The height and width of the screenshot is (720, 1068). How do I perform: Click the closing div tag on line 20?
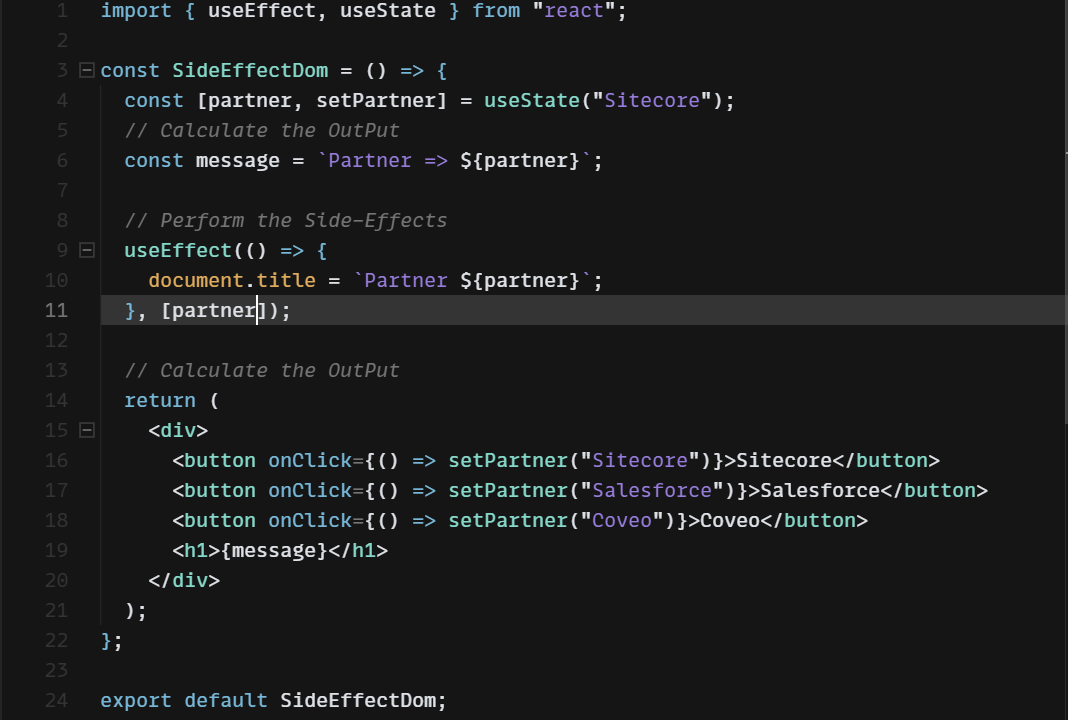[x=184, y=580]
